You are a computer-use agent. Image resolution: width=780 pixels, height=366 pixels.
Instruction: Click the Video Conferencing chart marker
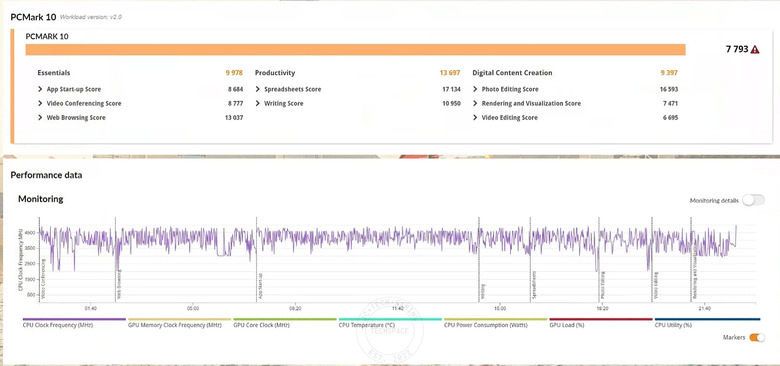pyautogui.click(x=43, y=278)
